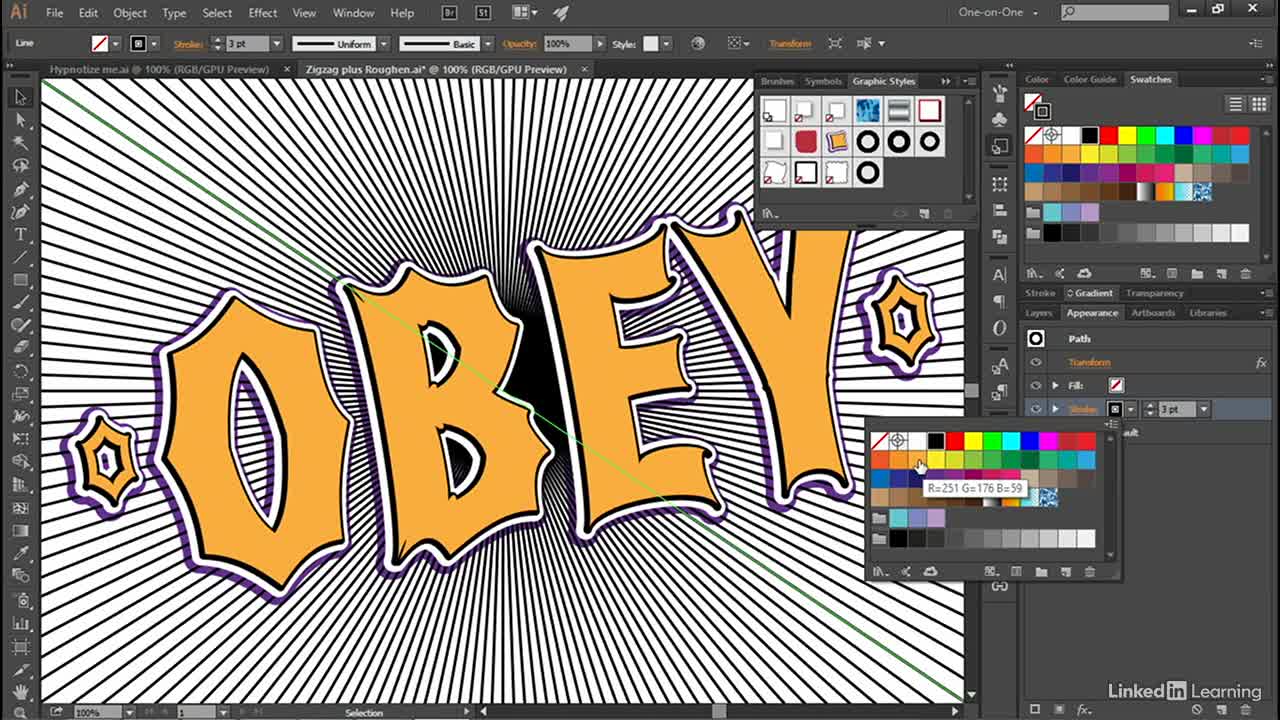Click the orange Transform link in Appearance

pos(1089,363)
